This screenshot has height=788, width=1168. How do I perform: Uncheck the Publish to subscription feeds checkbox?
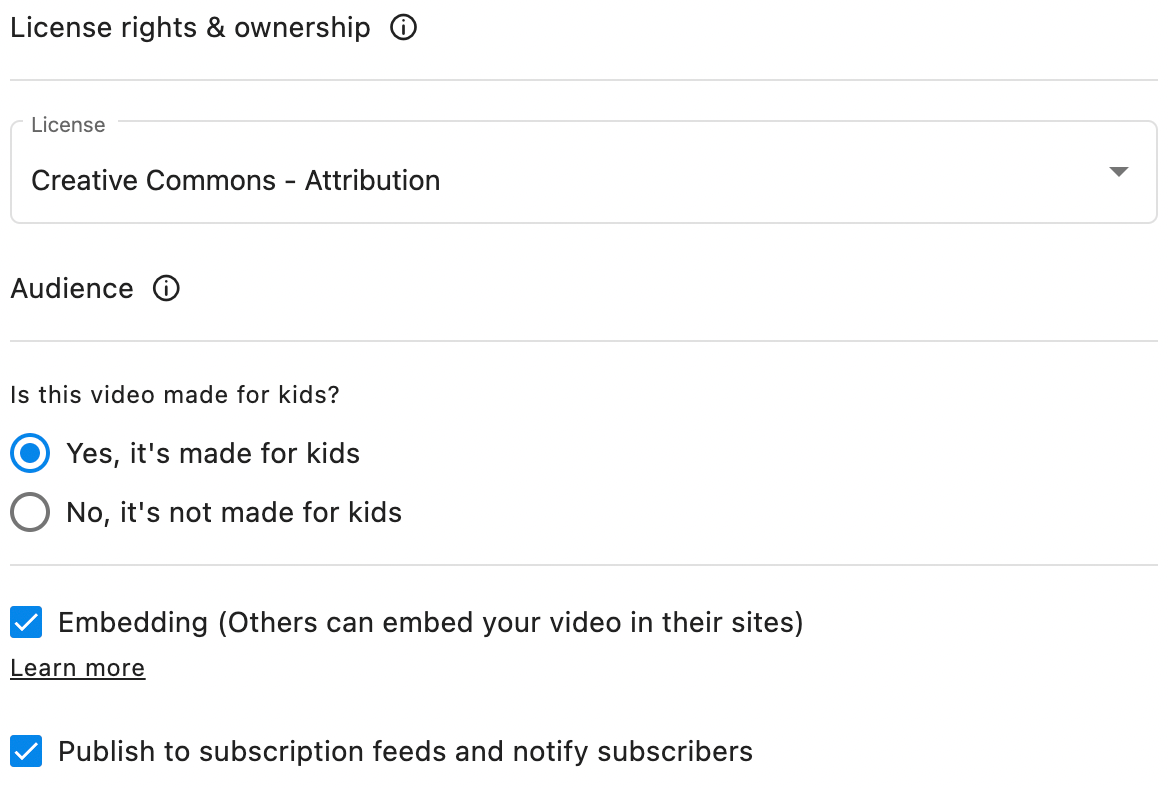pyautogui.click(x=26, y=751)
